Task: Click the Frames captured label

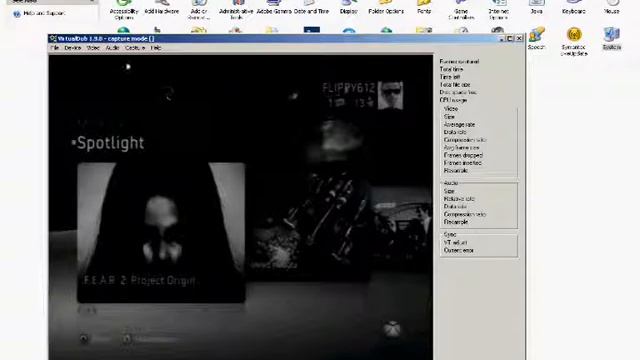Action: [459, 62]
